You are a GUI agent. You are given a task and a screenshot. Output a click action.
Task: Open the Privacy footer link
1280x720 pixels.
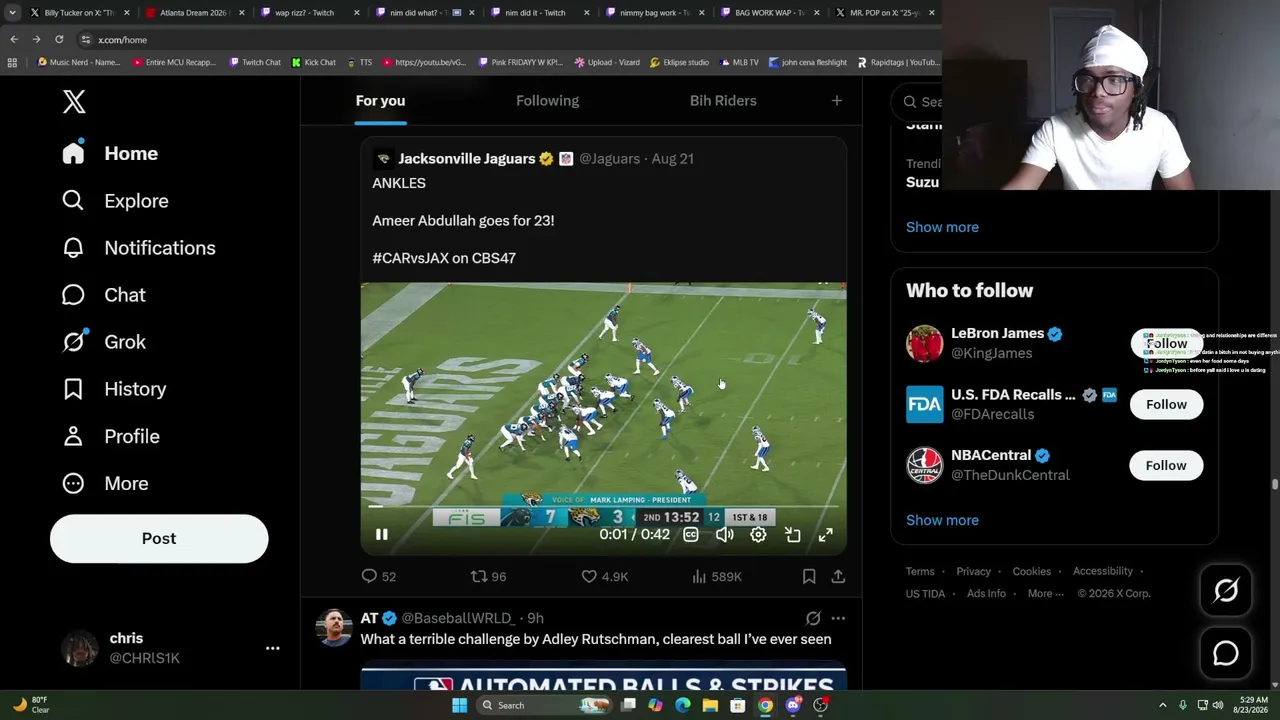(x=973, y=571)
